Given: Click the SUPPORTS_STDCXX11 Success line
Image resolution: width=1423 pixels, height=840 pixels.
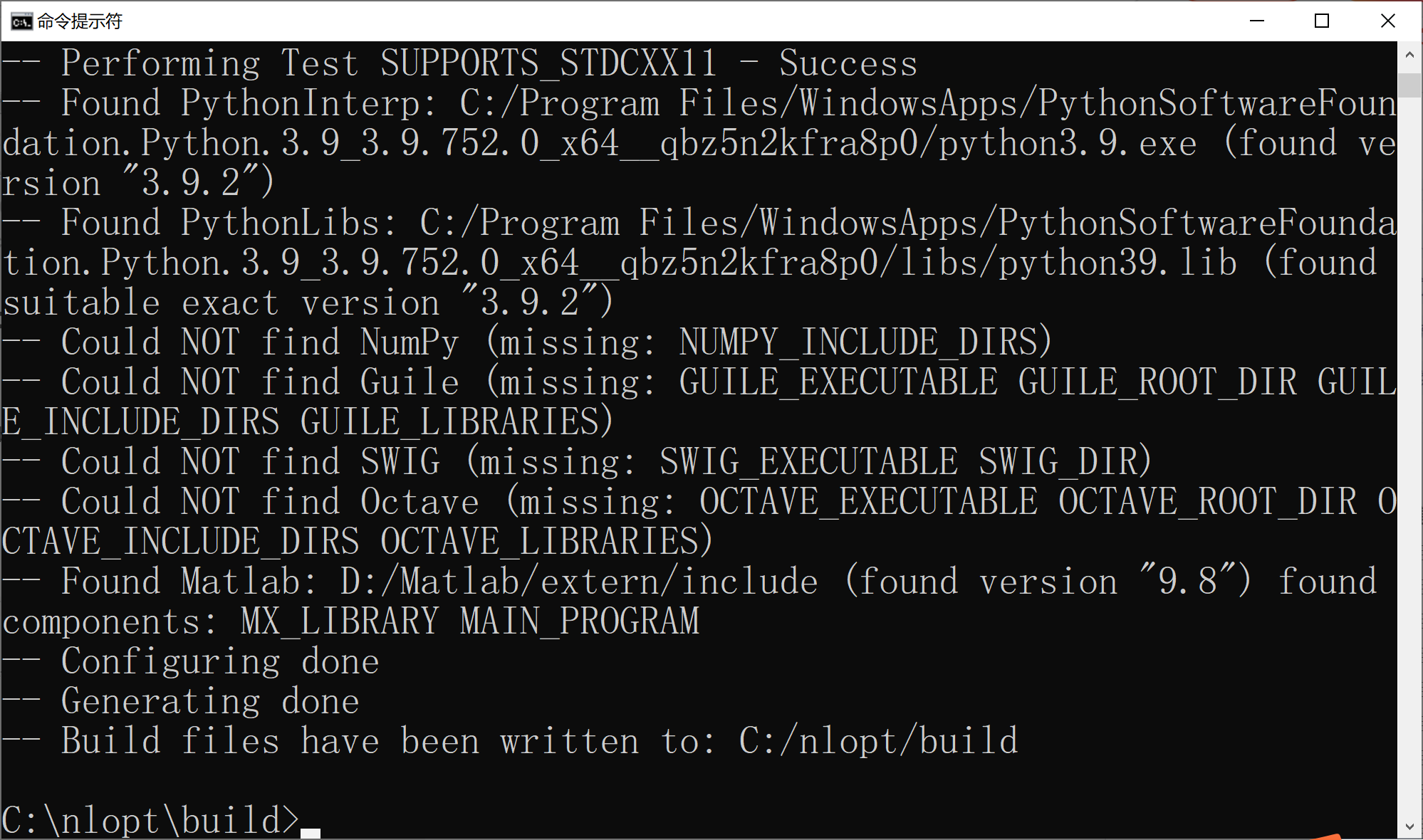Looking at the screenshot, I should 456,63.
